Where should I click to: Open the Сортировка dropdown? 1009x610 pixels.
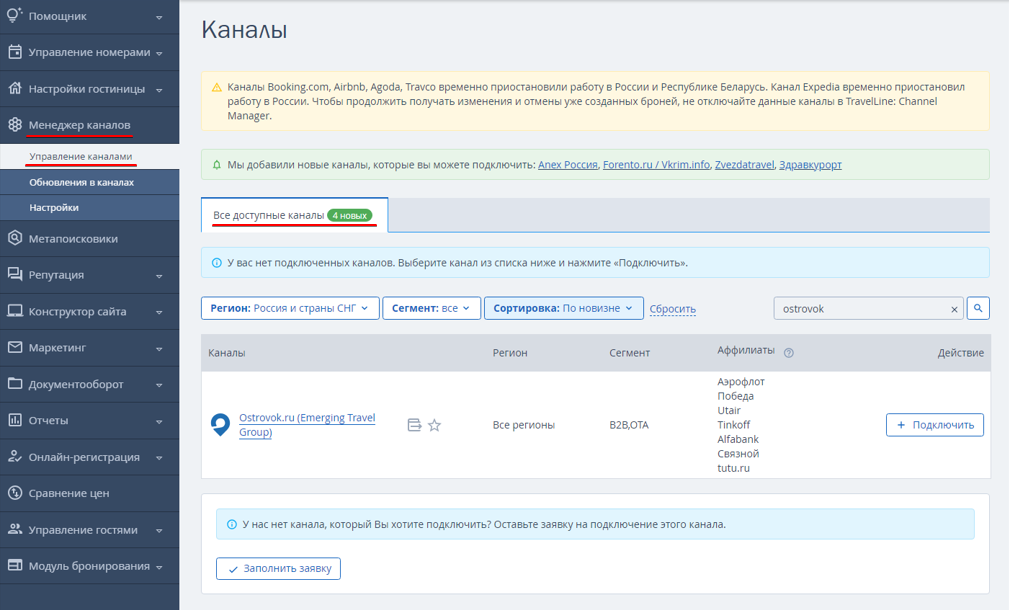click(x=564, y=308)
